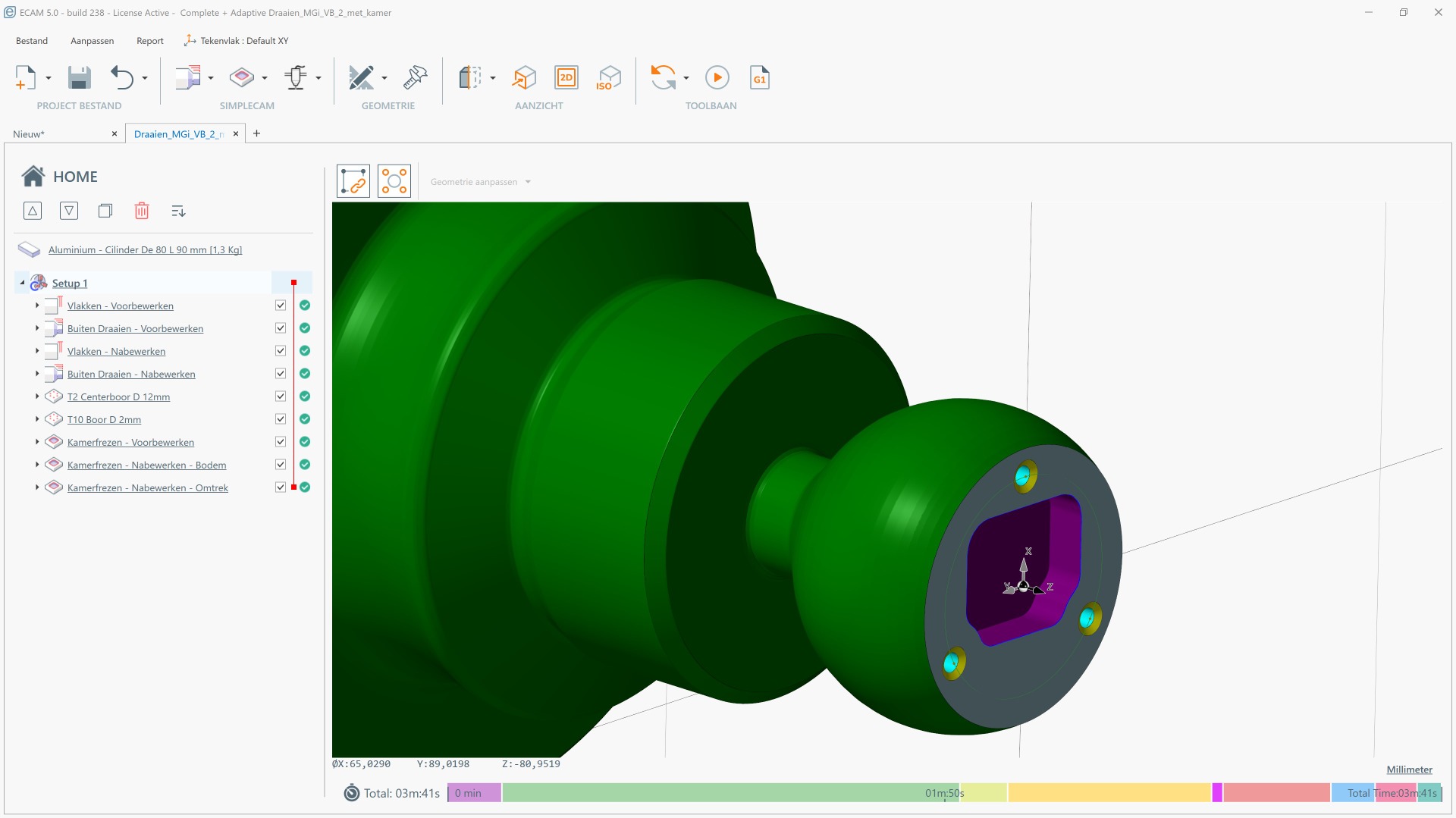Uncheck the T10 Boor D 2mm checkbox
The width and height of the screenshot is (1456, 818).
point(281,419)
